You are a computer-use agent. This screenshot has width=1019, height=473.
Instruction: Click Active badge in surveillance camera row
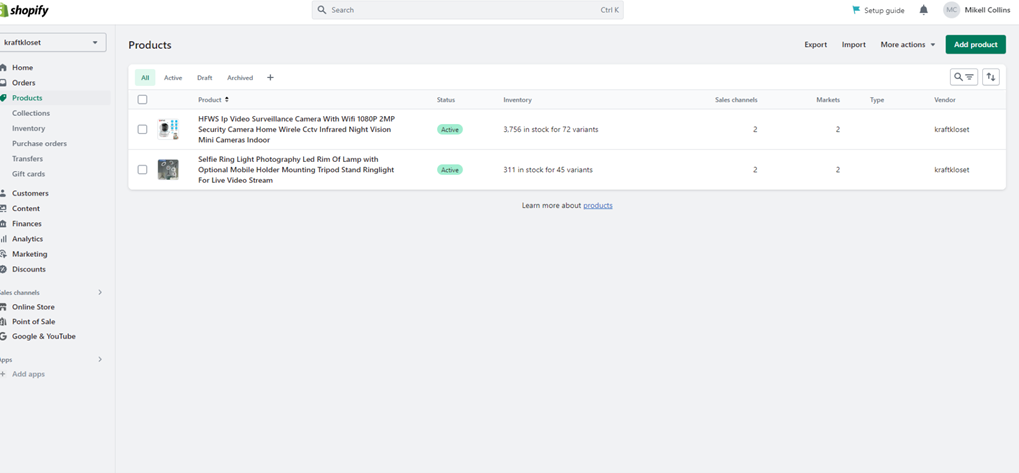(450, 129)
